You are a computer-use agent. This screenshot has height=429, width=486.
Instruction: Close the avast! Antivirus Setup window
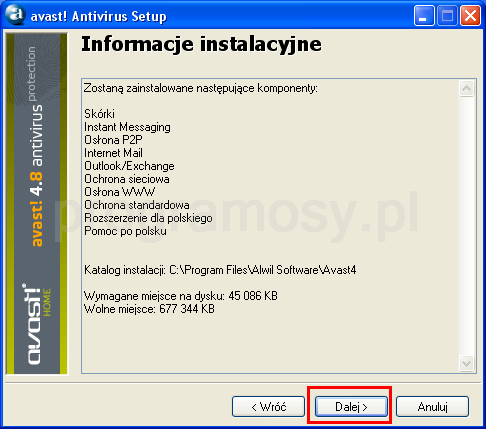coord(470,16)
